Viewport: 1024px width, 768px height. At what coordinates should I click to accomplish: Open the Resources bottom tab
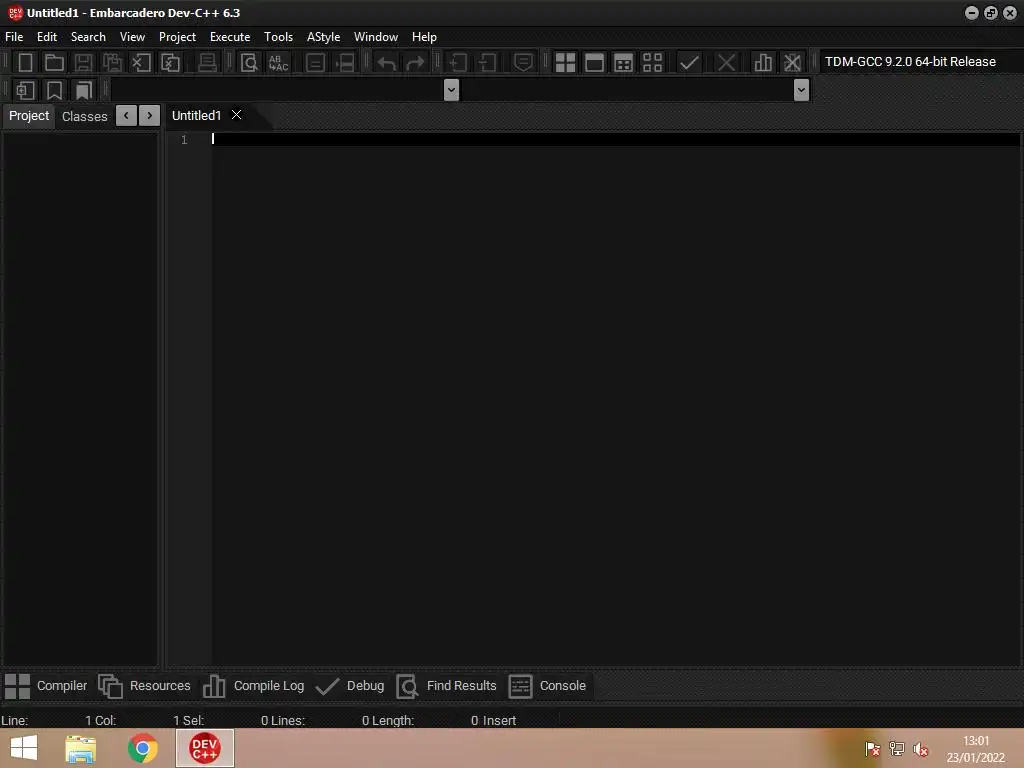pyautogui.click(x=144, y=686)
